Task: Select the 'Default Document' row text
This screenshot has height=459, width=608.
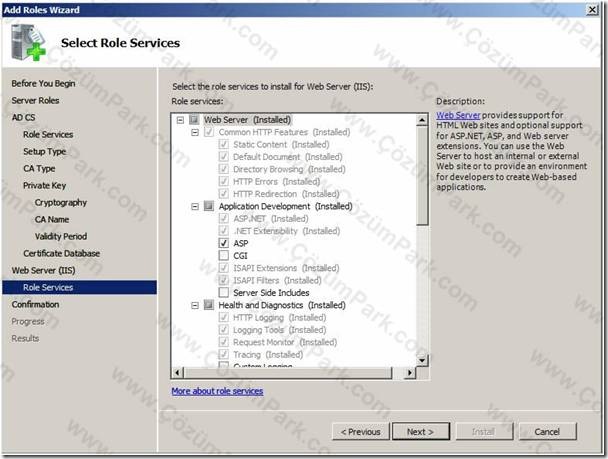Action: pyautogui.click(x=288, y=157)
